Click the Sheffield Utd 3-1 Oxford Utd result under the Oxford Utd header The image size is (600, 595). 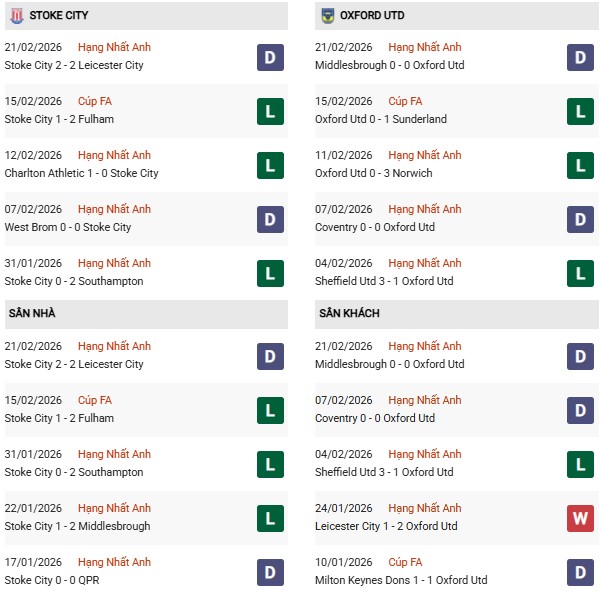point(383,281)
